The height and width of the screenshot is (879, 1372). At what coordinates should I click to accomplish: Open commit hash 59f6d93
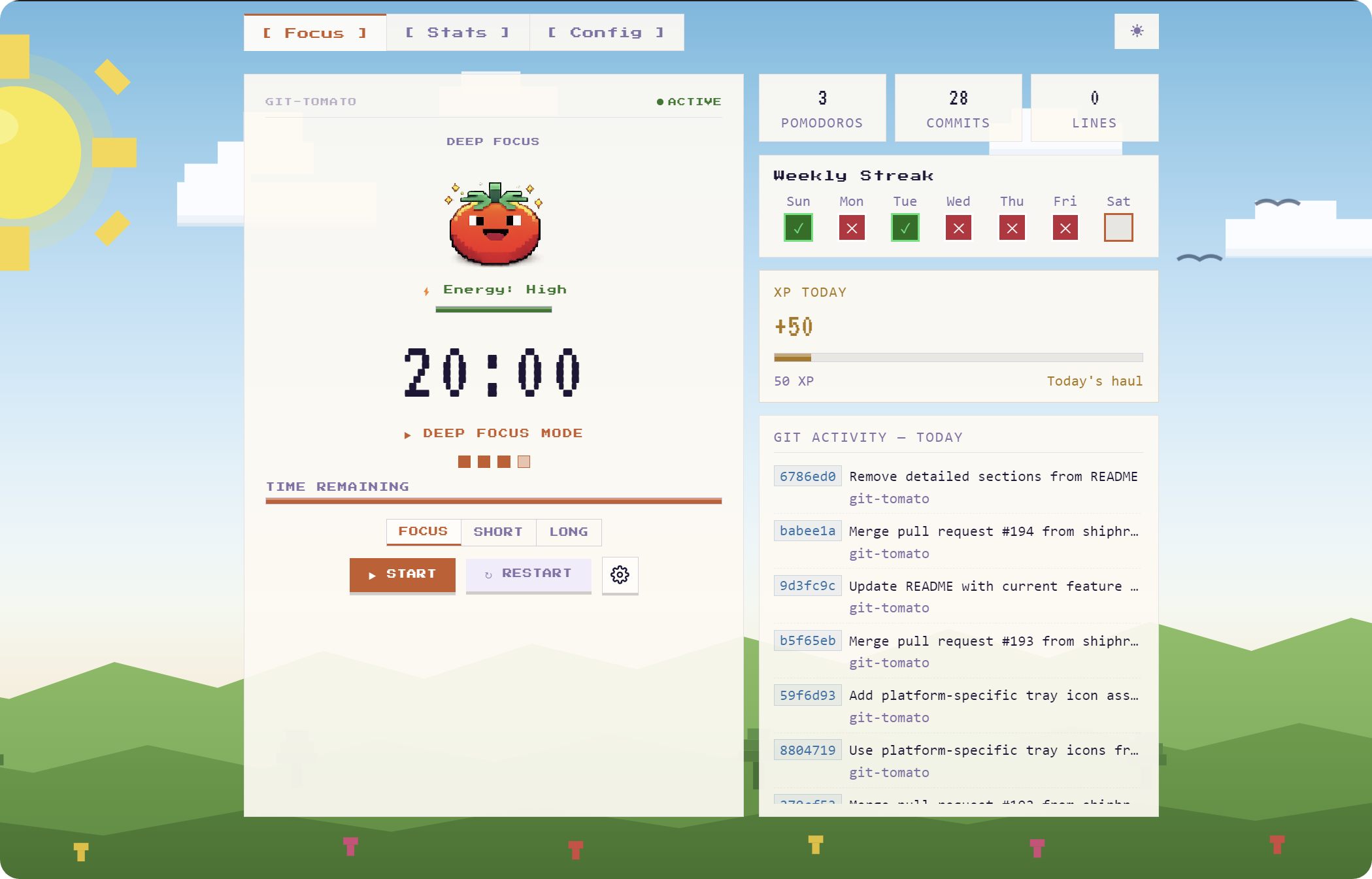(807, 695)
